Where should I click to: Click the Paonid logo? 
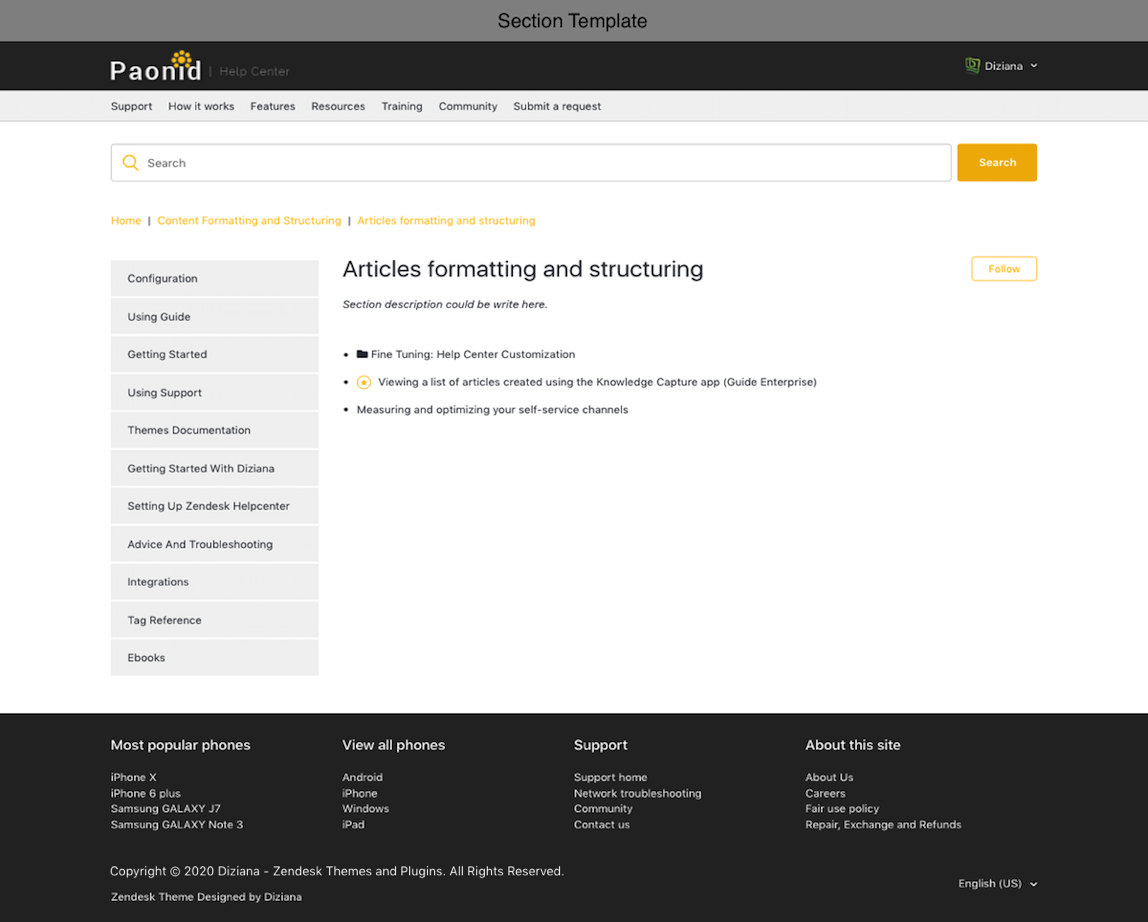(155, 67)
